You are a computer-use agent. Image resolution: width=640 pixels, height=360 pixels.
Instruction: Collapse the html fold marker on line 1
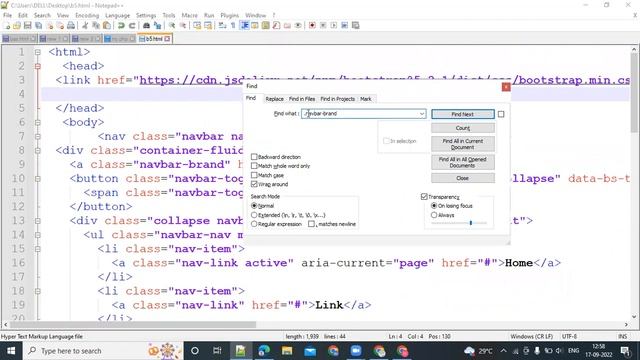point(38,52)
